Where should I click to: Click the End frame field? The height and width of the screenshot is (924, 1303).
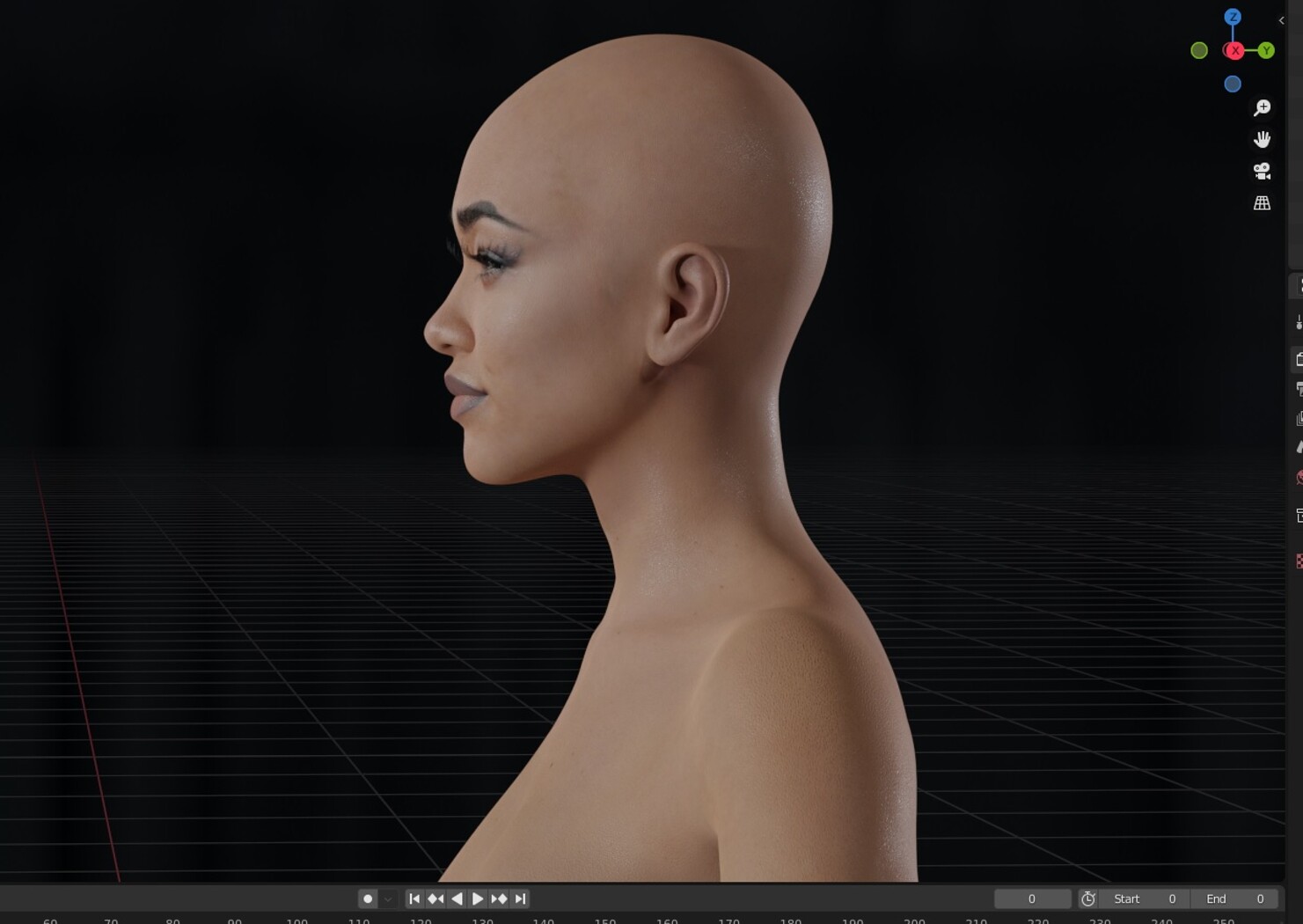(1234, 898)
